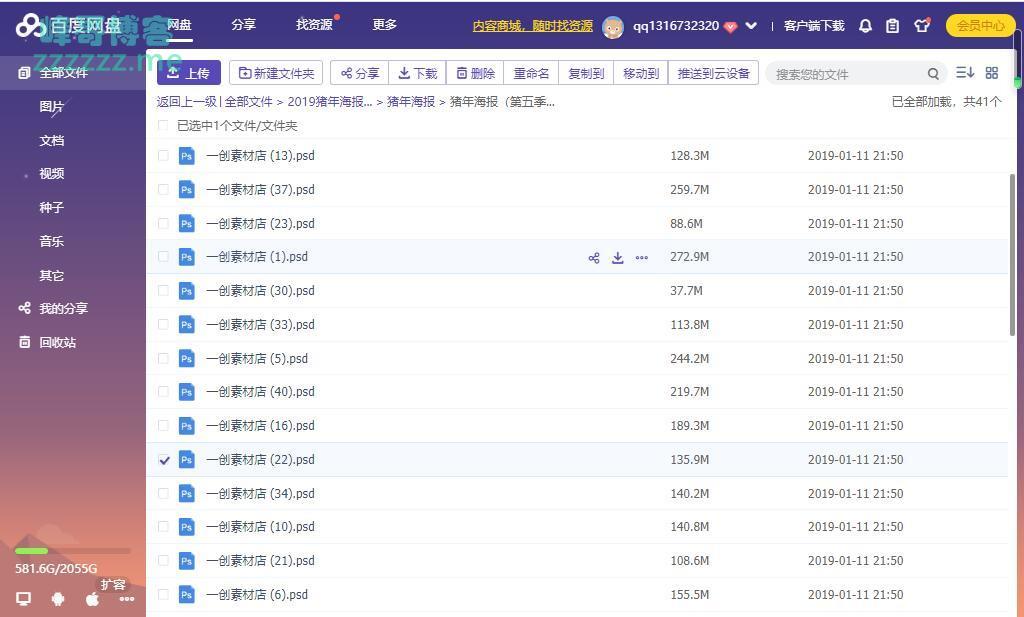
Task: Click 移动到 button
Action: click(x=641, y=72)
